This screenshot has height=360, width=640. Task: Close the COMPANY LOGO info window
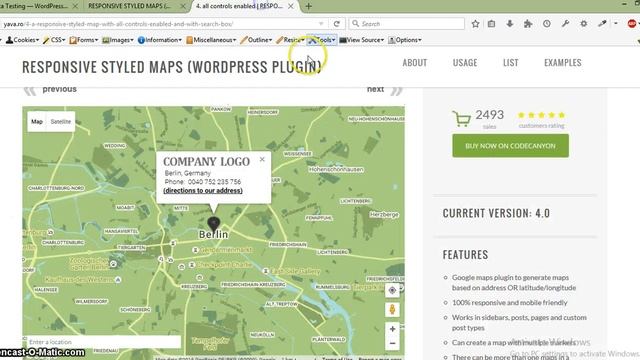pos(262,159)
